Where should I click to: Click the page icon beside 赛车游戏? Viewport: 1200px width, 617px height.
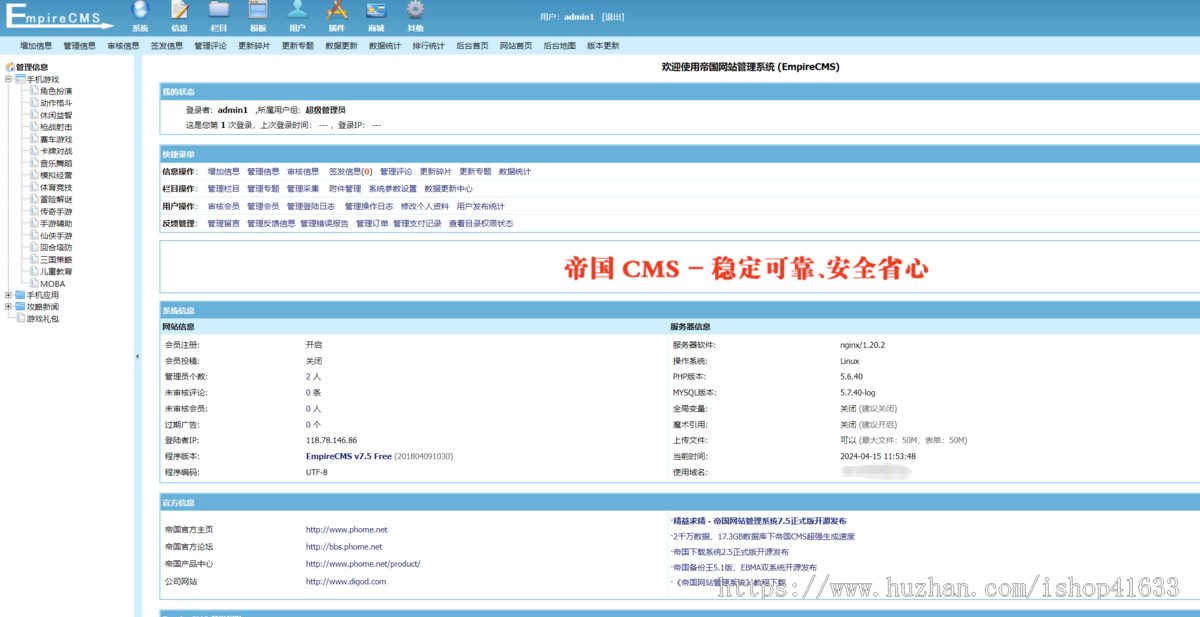[34, 139]
